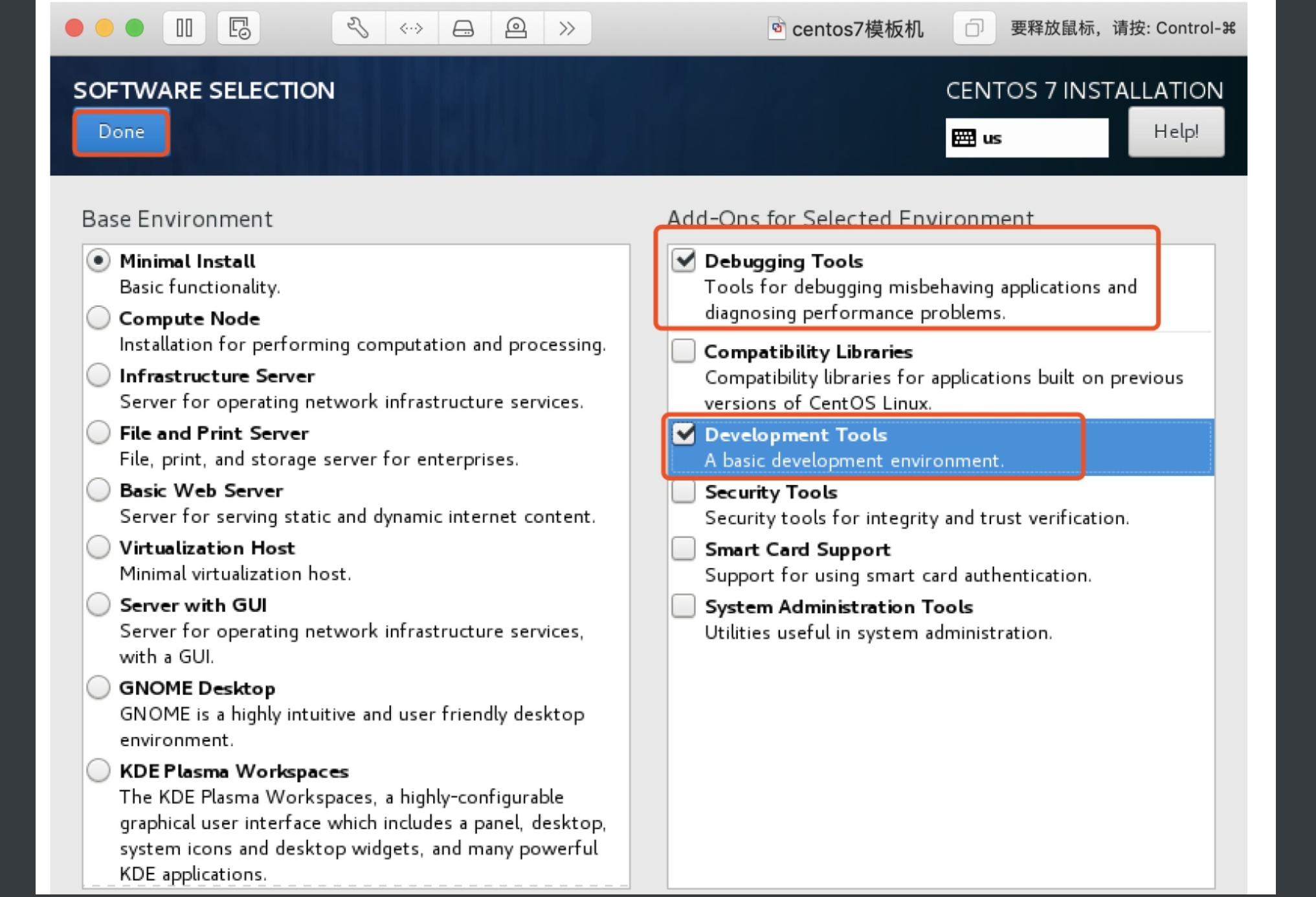Click the green macOS zoom window button
This screenshot has height=897, width=1316.
point(135,28)
